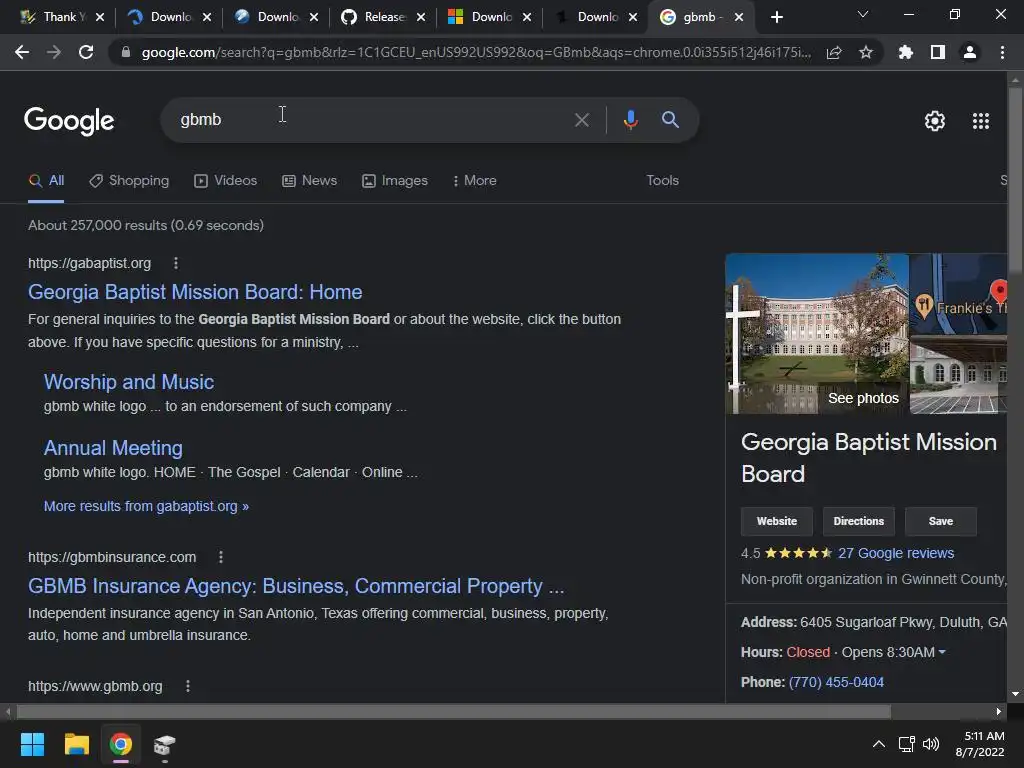This screenshot has height=768, width=1024.
Task: Open the Annual Meeting sublink
Action: (x=113, y=448)
